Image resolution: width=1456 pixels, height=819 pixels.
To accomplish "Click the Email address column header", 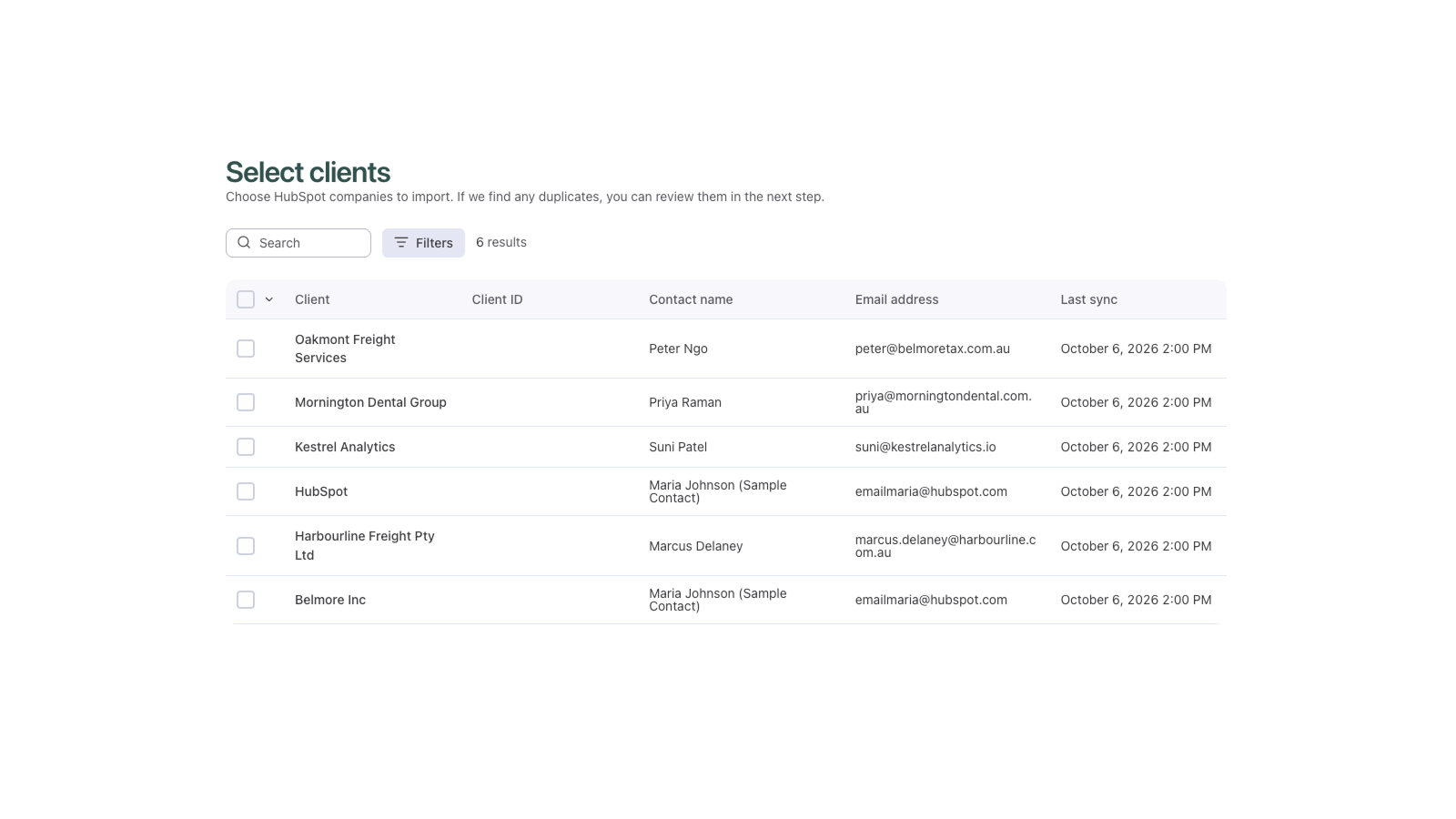I will 896,299.
